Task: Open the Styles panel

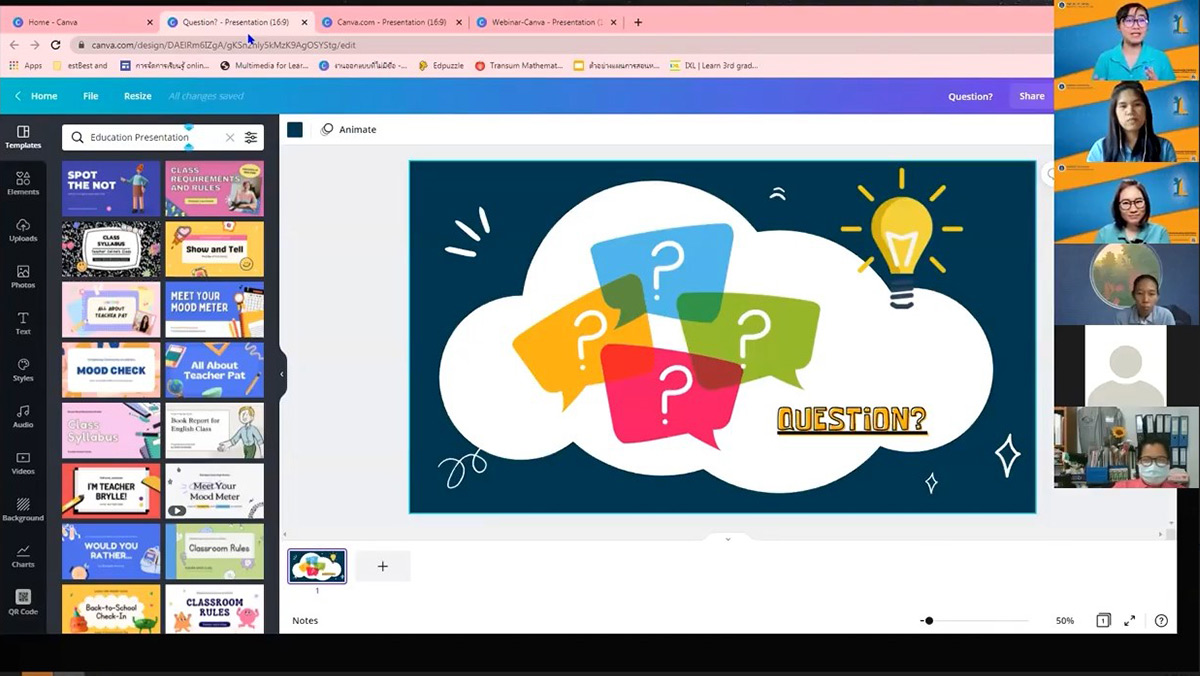Action: click(23, 369)
